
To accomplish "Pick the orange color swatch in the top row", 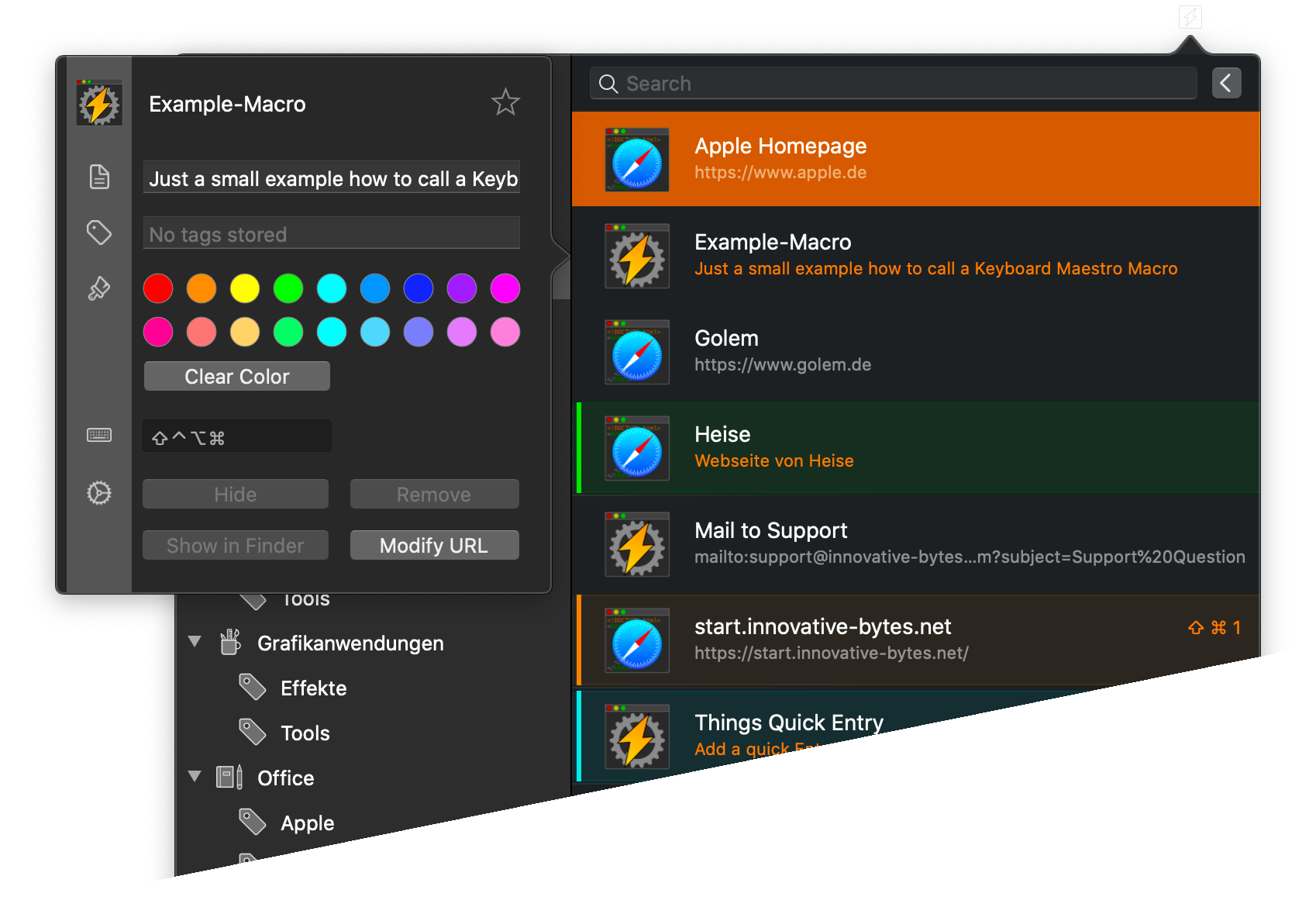I will click(x=202, y=288).
